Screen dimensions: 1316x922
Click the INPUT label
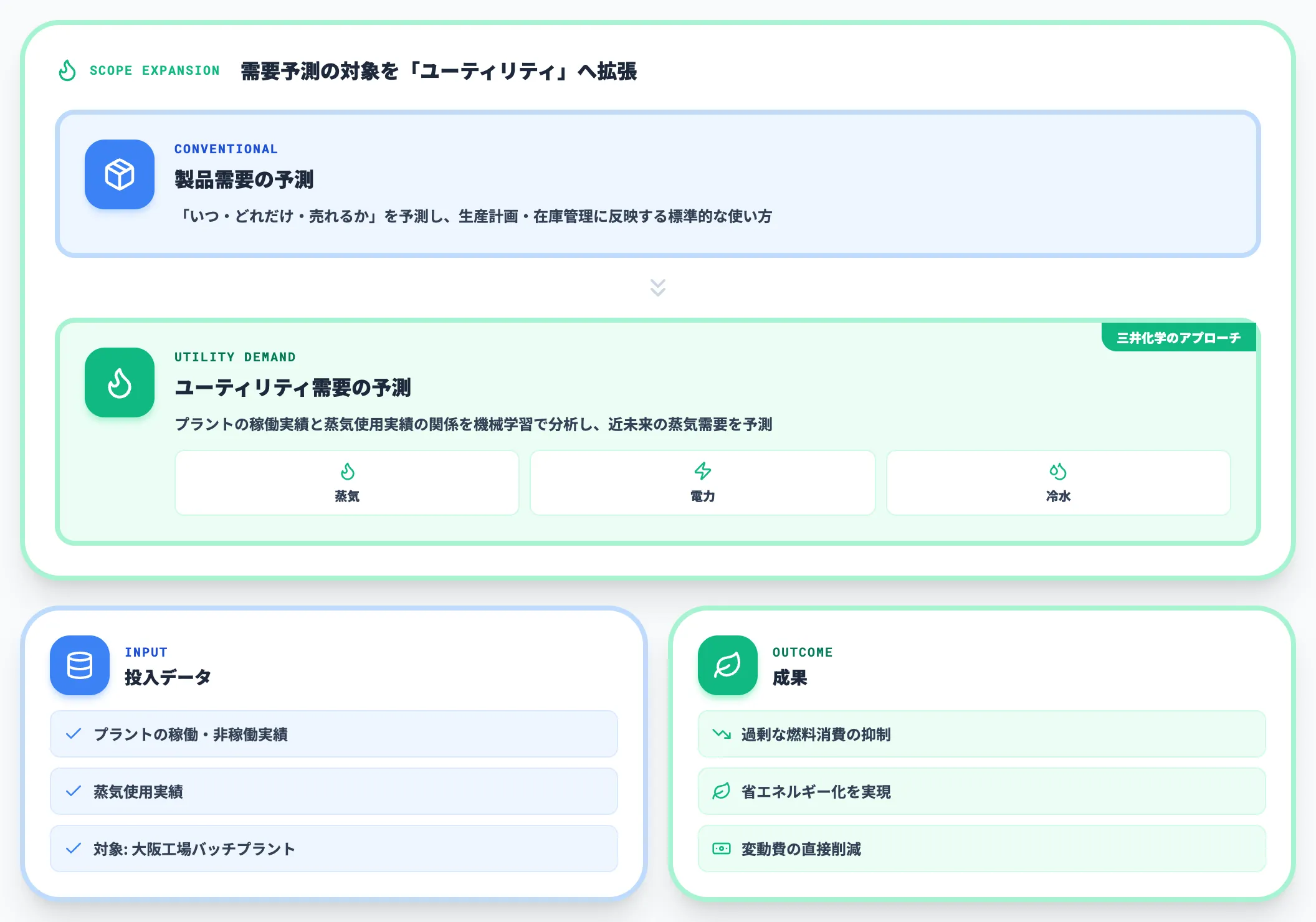tap(146, 652)
